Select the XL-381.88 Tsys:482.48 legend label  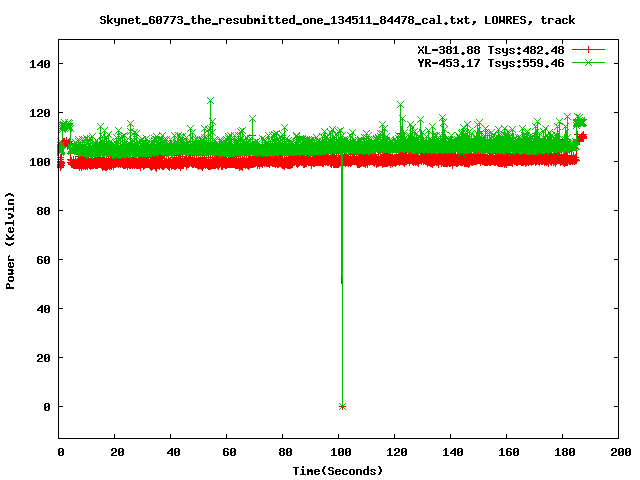point(491,50)
